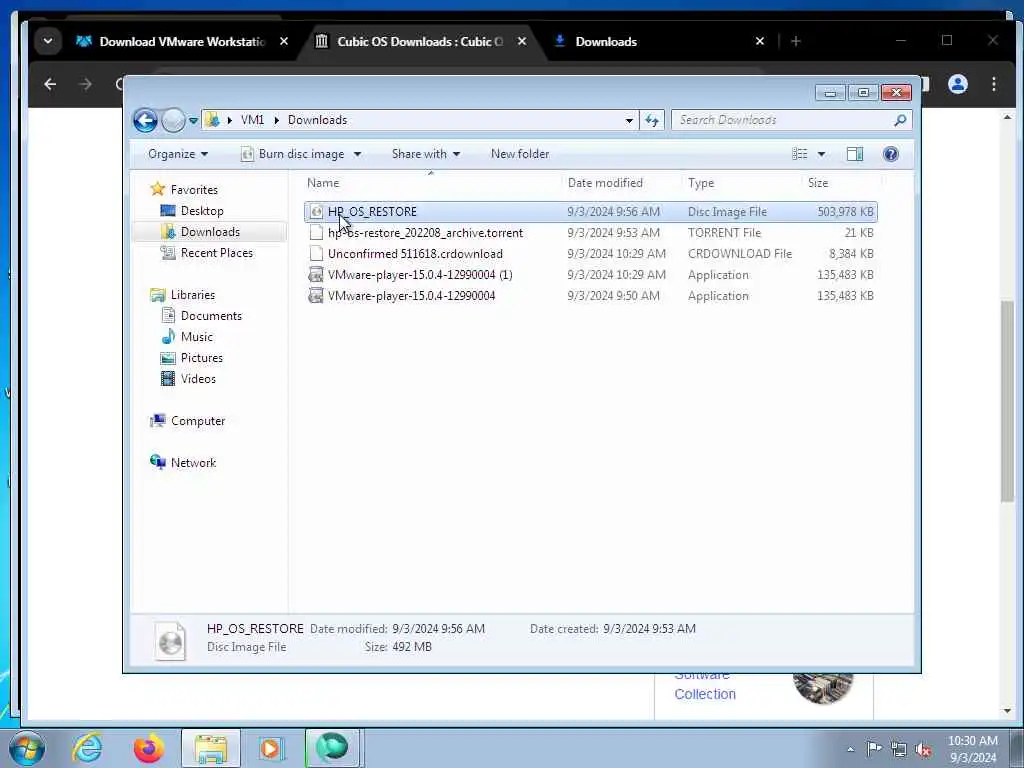Open Computer in navigation pane
This screenshot has height=768, width=1024.
[x=198, y=421]
